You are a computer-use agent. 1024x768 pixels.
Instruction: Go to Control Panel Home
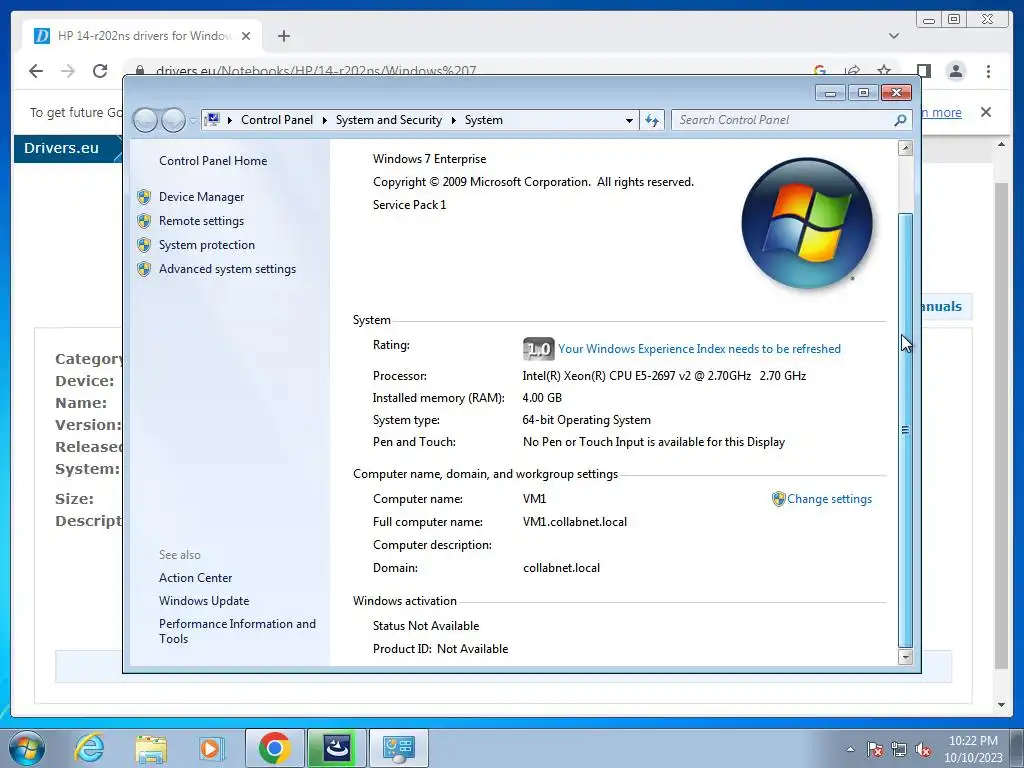tap(213, 161)
